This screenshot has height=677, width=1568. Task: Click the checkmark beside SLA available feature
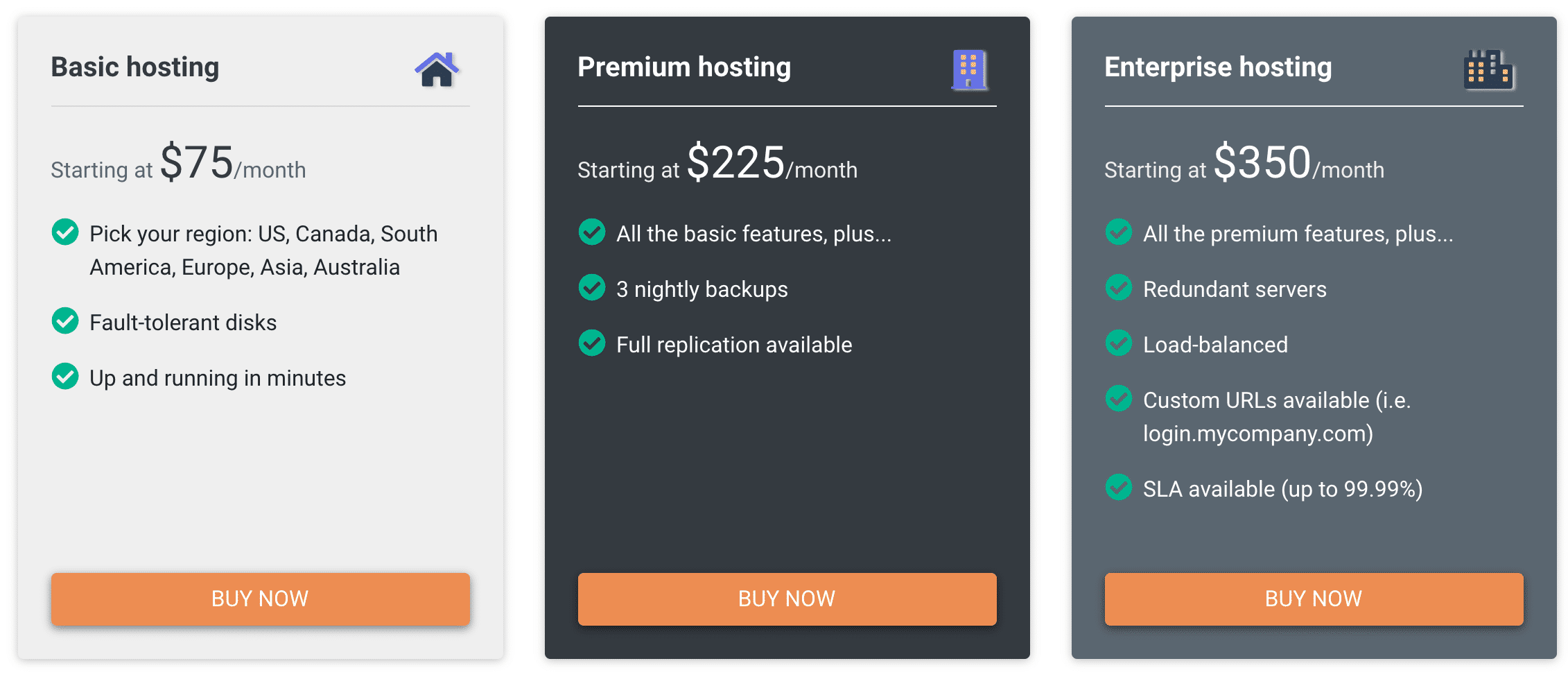1118,488
